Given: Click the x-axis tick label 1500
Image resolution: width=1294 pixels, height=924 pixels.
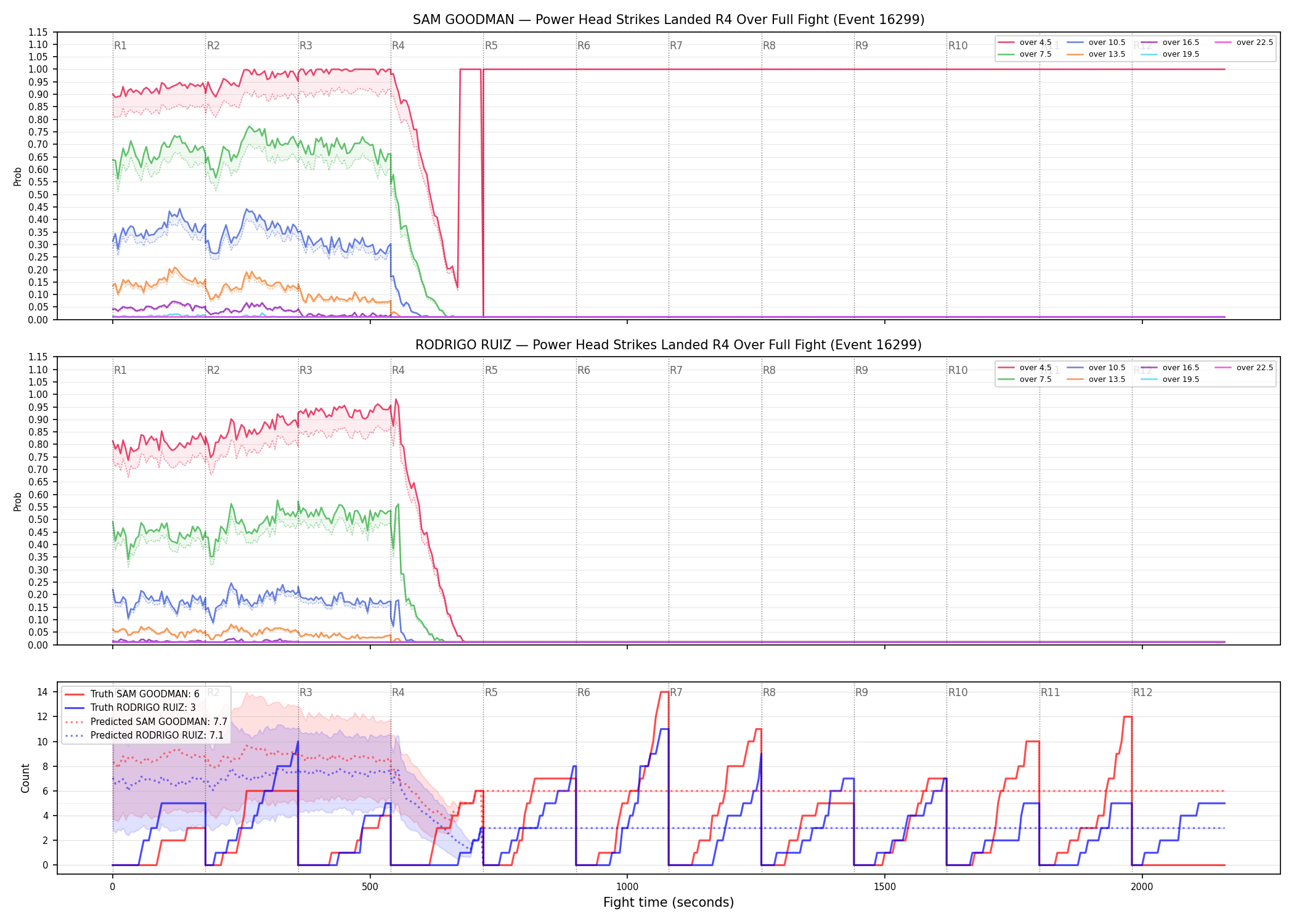Looking at the screenshot, I should point(885,887).
